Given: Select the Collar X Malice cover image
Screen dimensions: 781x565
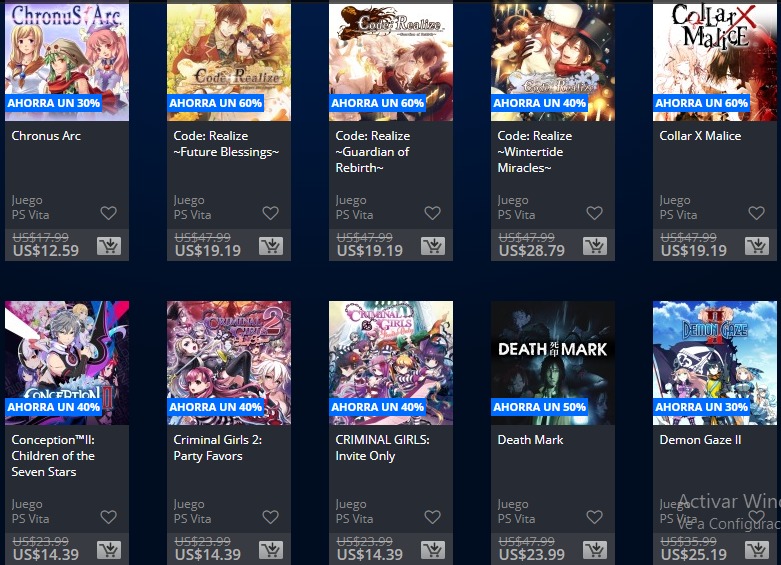Looking at the screenshot, I should [x=715, y=60].
